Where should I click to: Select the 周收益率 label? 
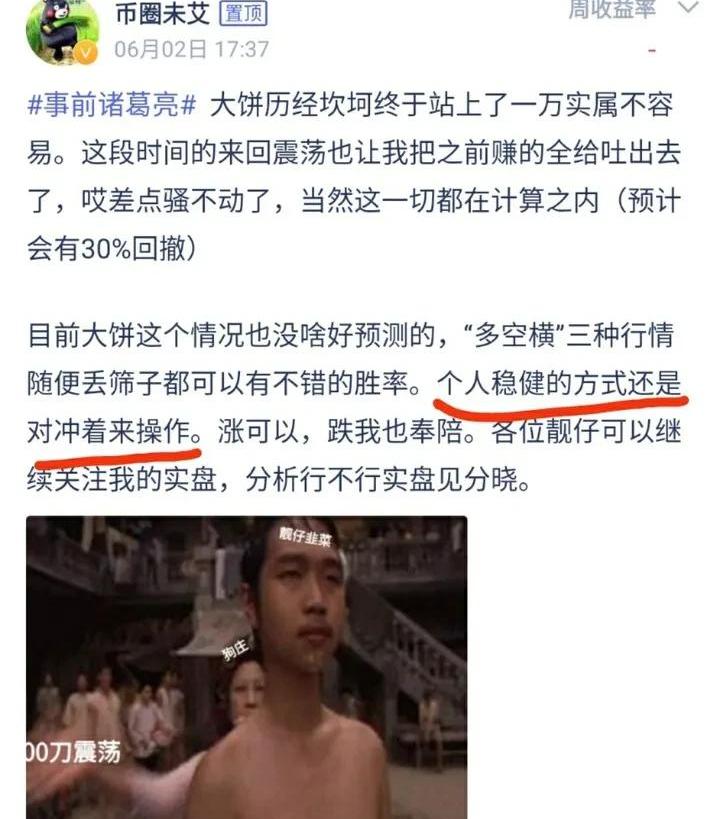(x=611, y=9)
